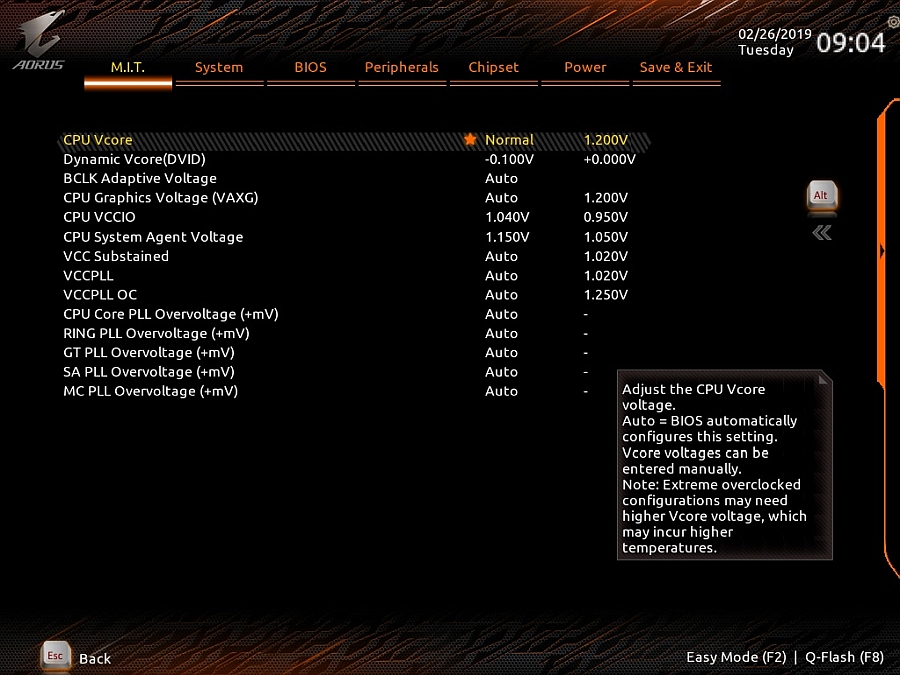Click the Back label
Viewport: 900px width, 675px height.
(x=95, y=659)
